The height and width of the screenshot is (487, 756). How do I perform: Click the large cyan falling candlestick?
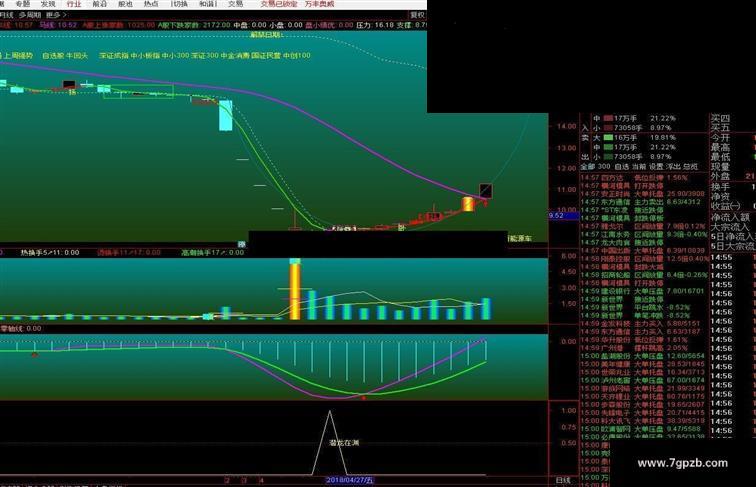click(226, 115)
